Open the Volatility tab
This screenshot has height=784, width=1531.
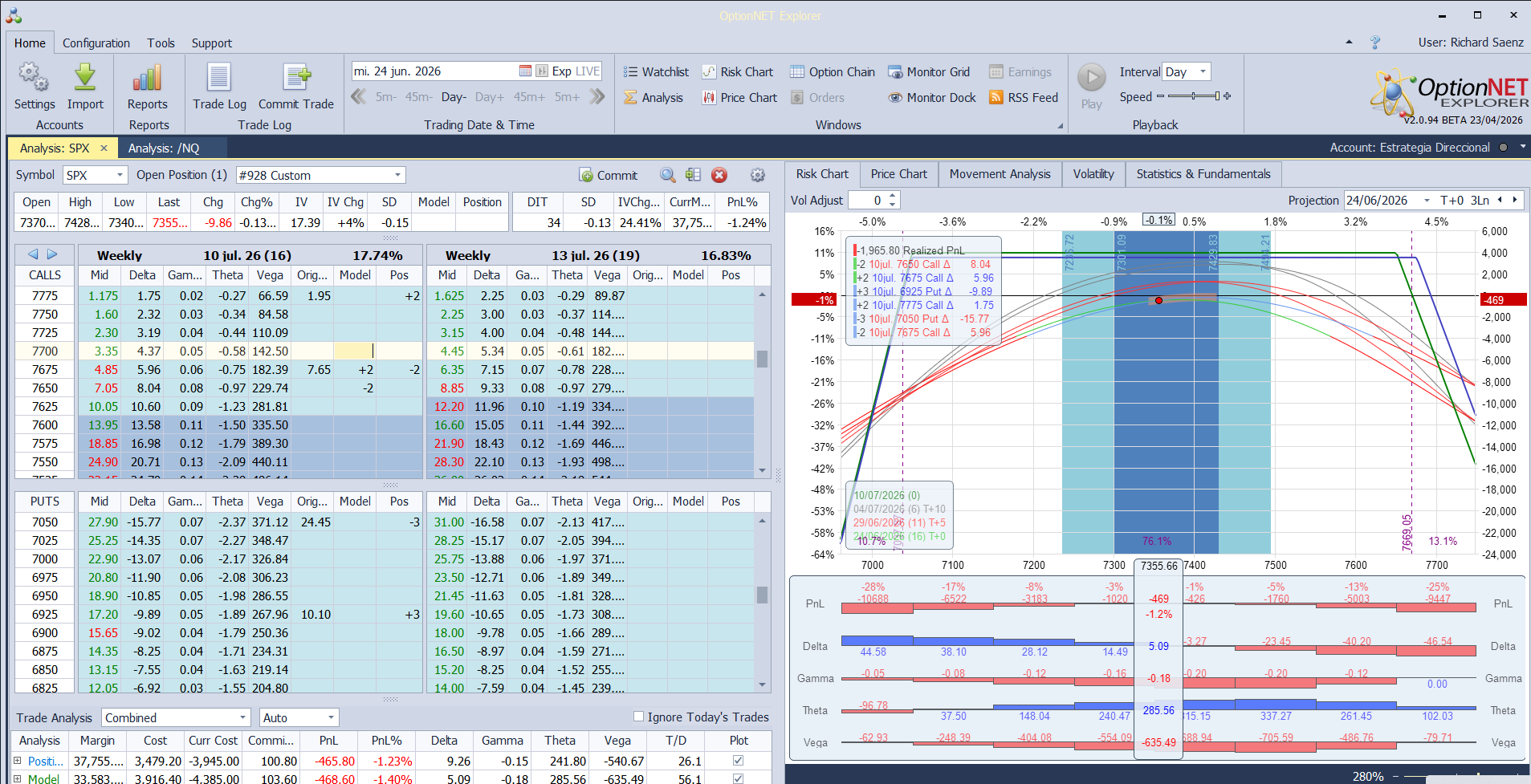point(1093,174)
